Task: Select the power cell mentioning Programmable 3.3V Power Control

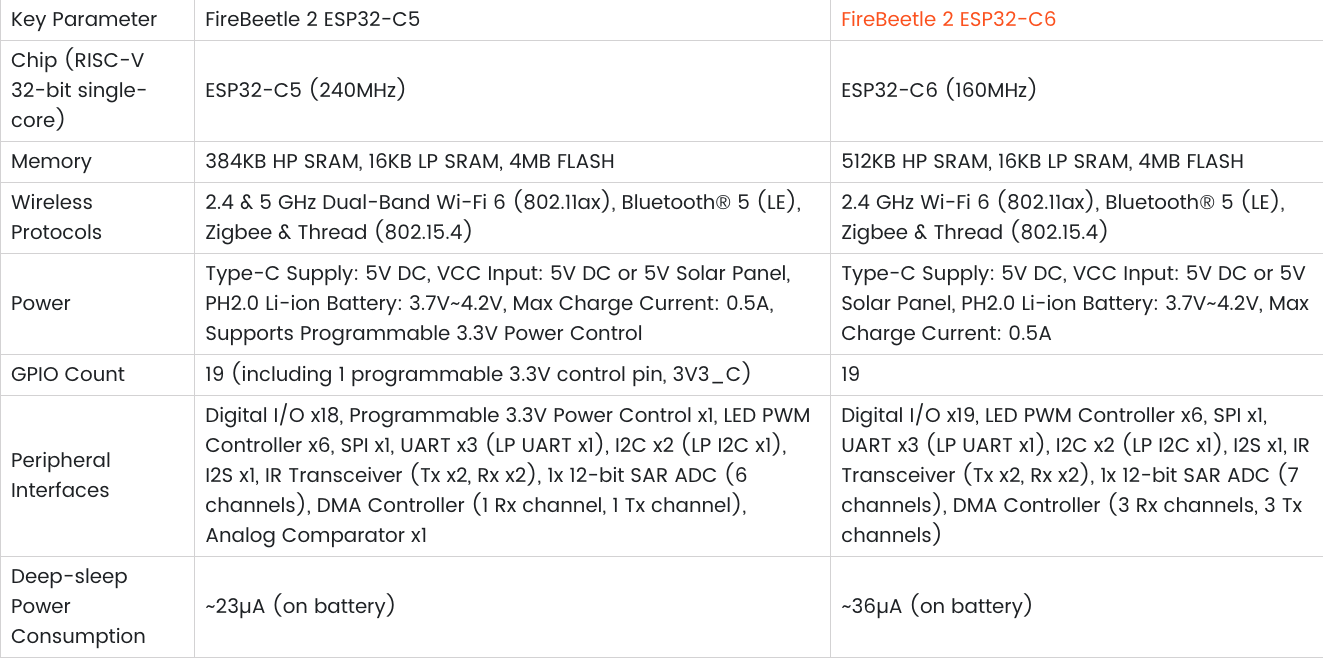Action: click(x=497, y=303)
